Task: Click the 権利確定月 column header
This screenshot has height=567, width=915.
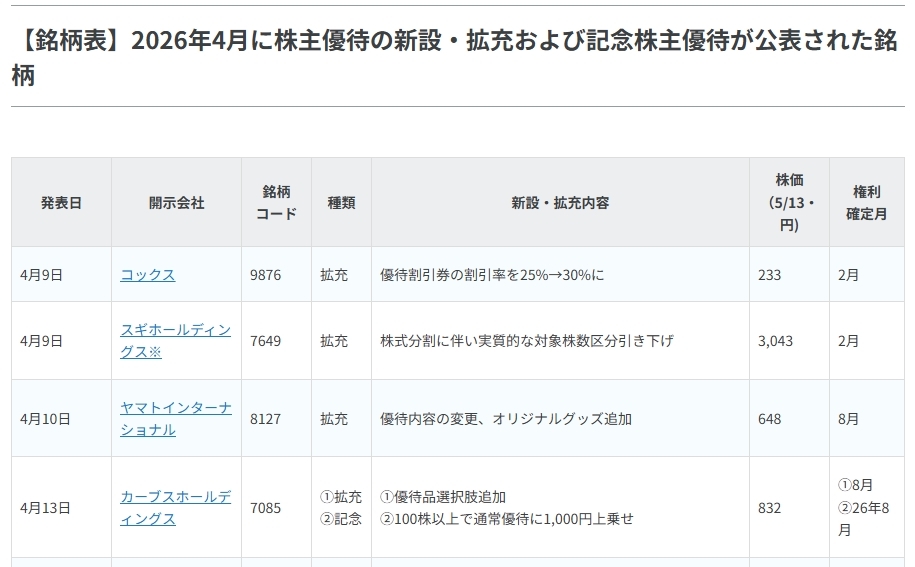Action: 867,202
